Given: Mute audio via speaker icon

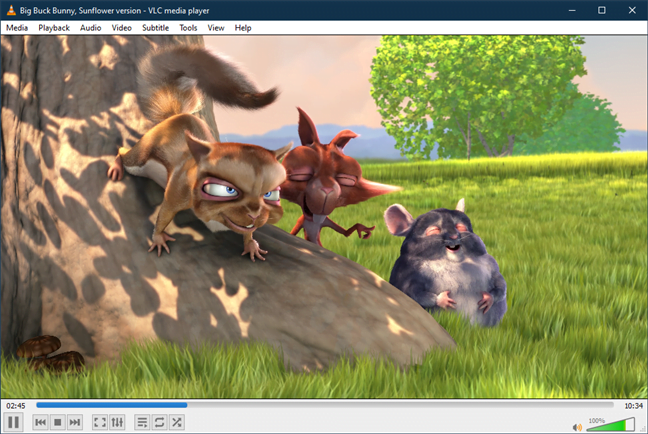Looking at the screenshot, I should pyautogui.click(x=577, y=427).
